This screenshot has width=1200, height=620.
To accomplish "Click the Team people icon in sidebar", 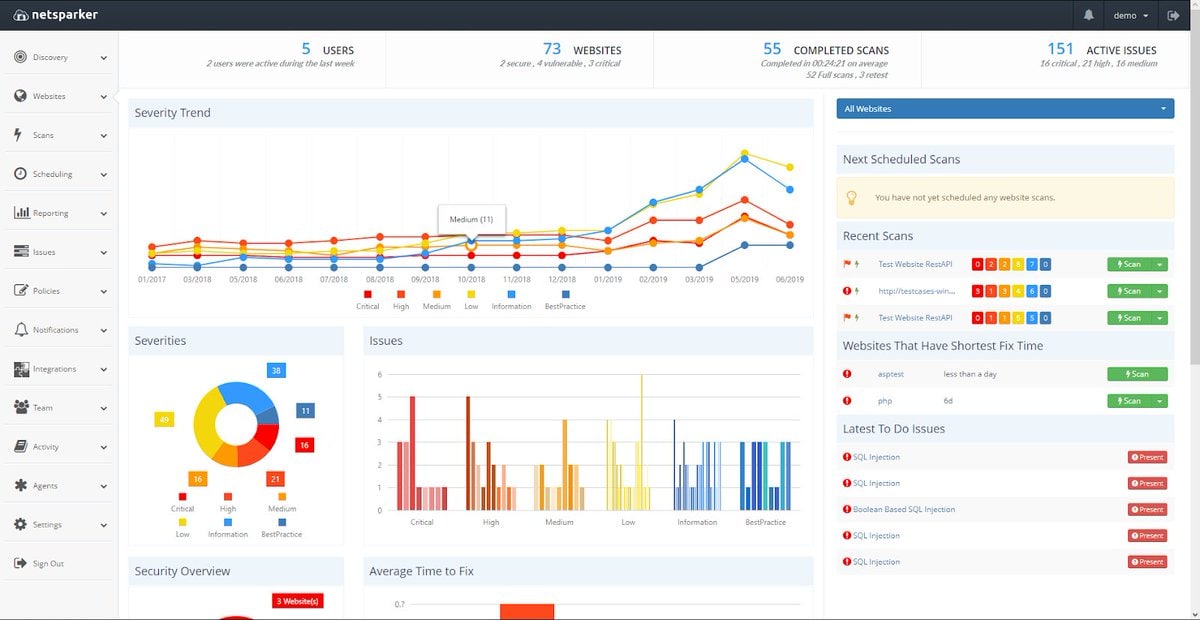I will (x=21, y=408).
